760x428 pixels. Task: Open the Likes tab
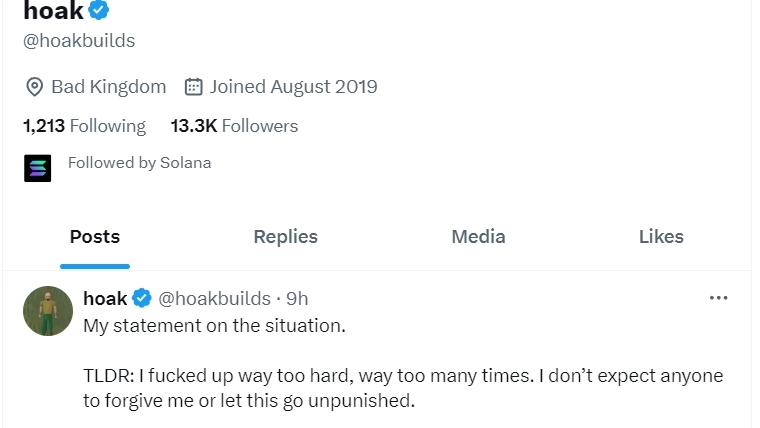[x=661, y=237]
